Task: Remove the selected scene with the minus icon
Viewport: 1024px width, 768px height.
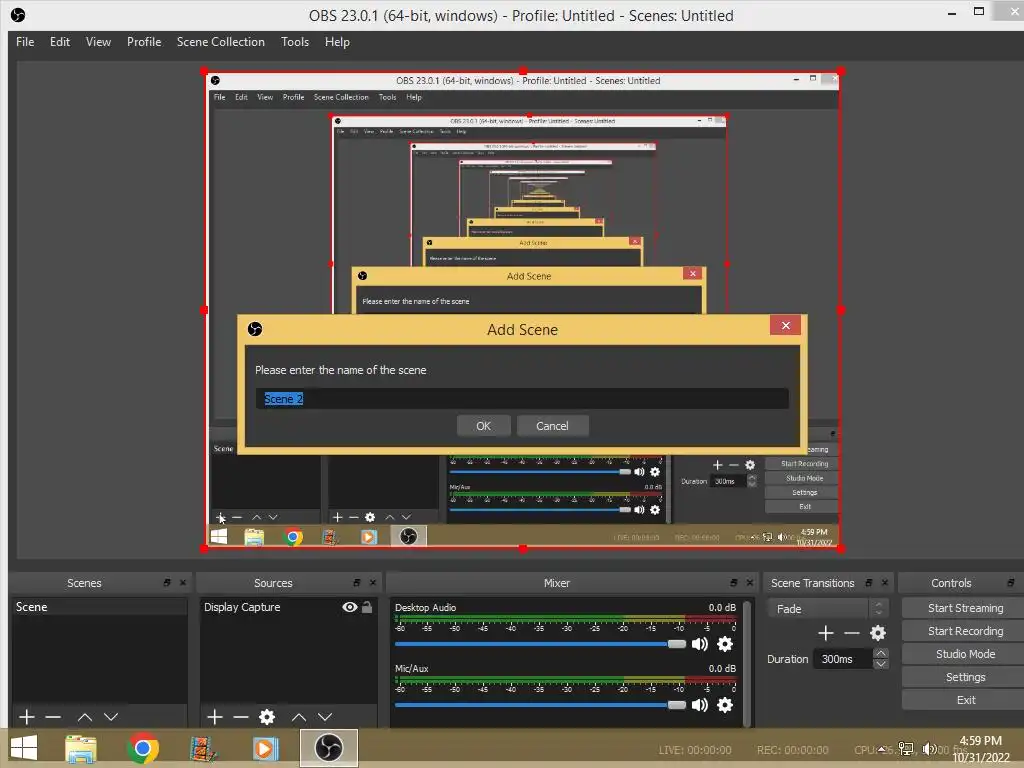Action: (53, 717)
